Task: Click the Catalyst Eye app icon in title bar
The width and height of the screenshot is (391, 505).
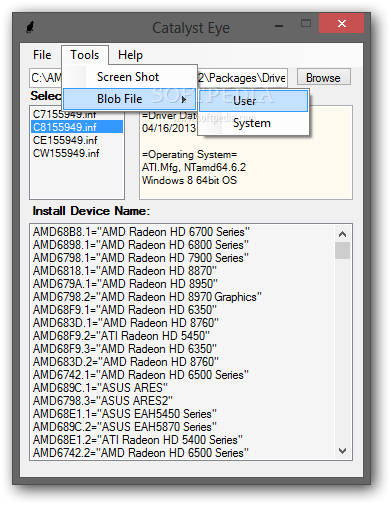Action: (x=30, y=27)
